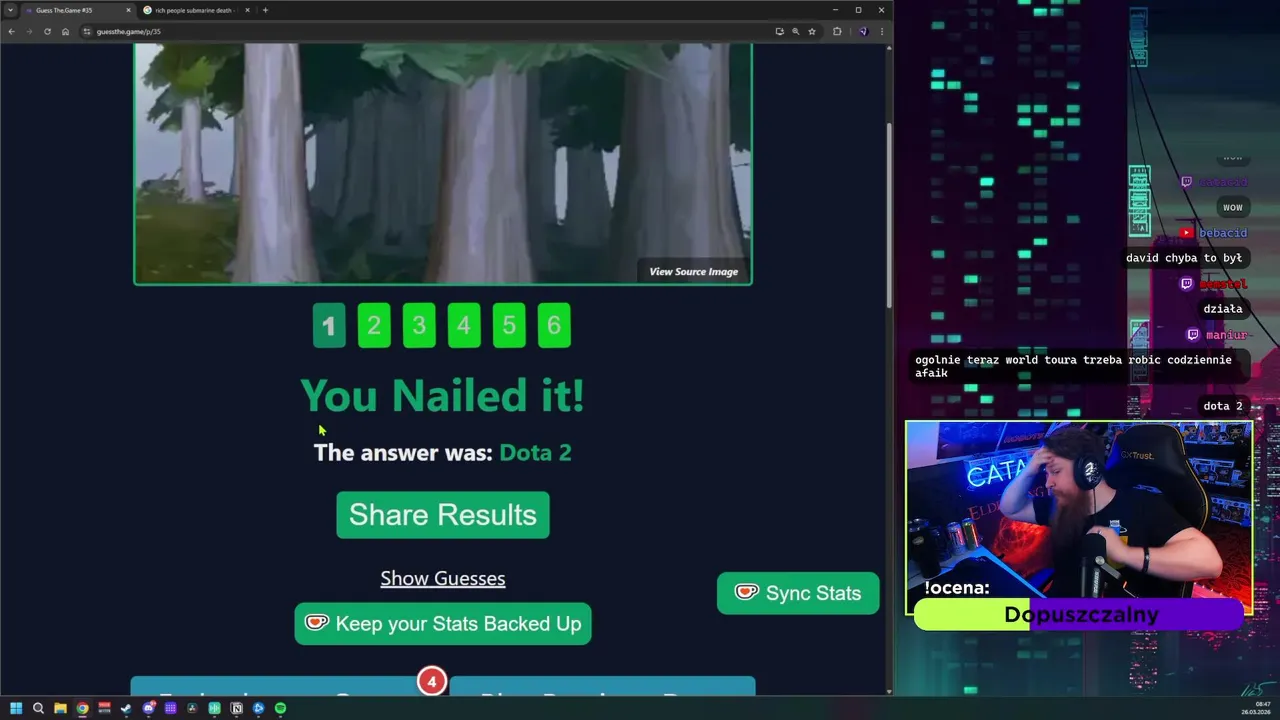Select screenshot number 1
This screenshot has height=720, width=1280.
[329, 325]
